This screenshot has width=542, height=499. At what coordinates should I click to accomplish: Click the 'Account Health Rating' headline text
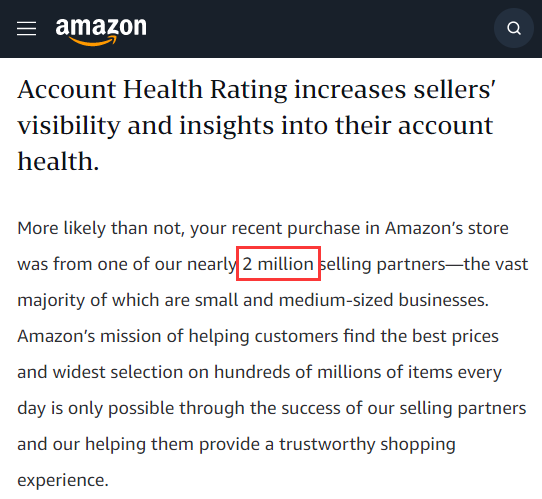(152, 90)
